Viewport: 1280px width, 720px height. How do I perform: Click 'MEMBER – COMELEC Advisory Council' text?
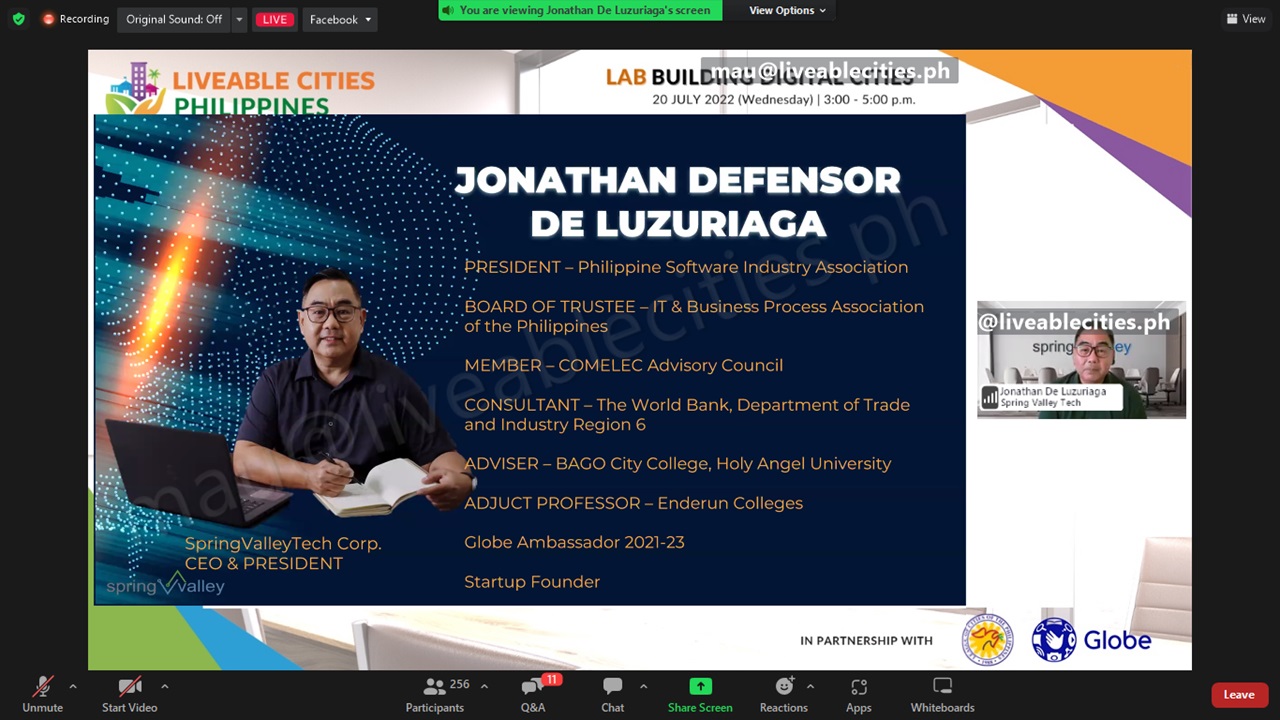pyautogui.click(x=623, y=365)
